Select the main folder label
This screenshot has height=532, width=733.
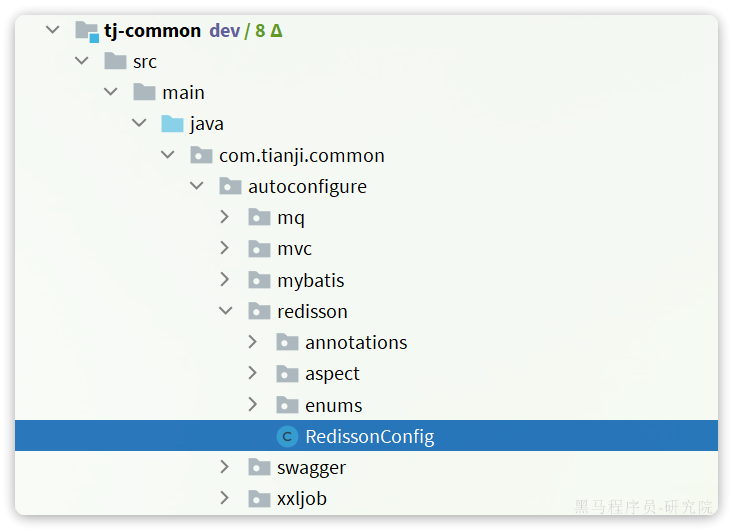click(x=183, y=93)
